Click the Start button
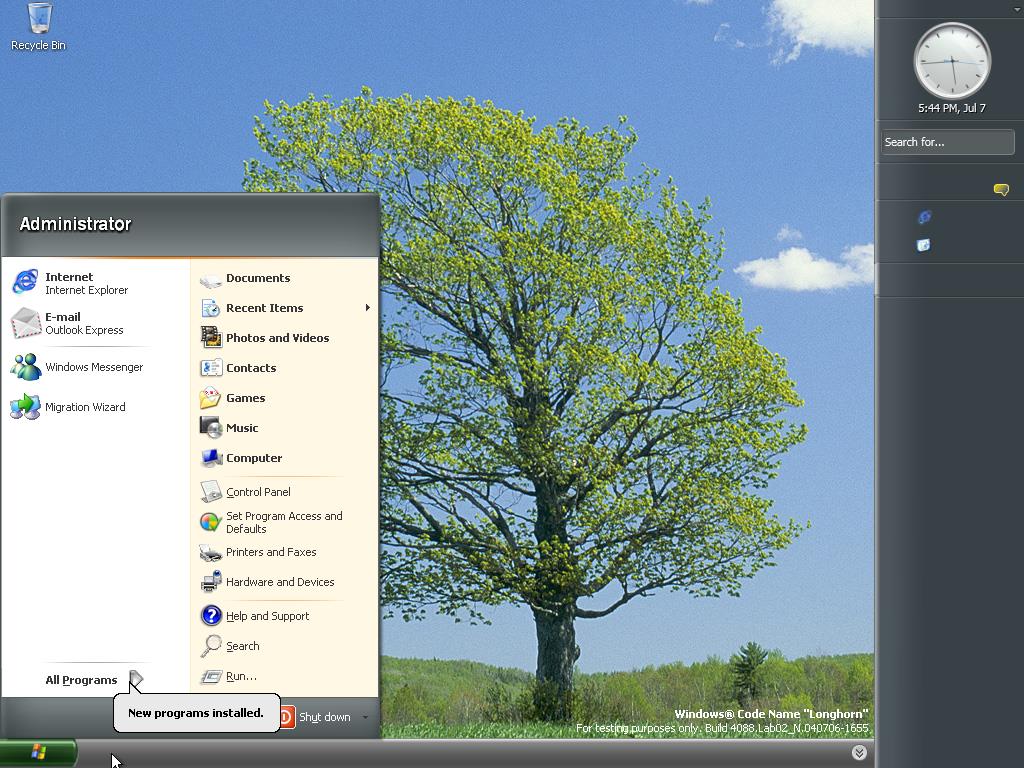1024x768 pixels. point(39,752)
